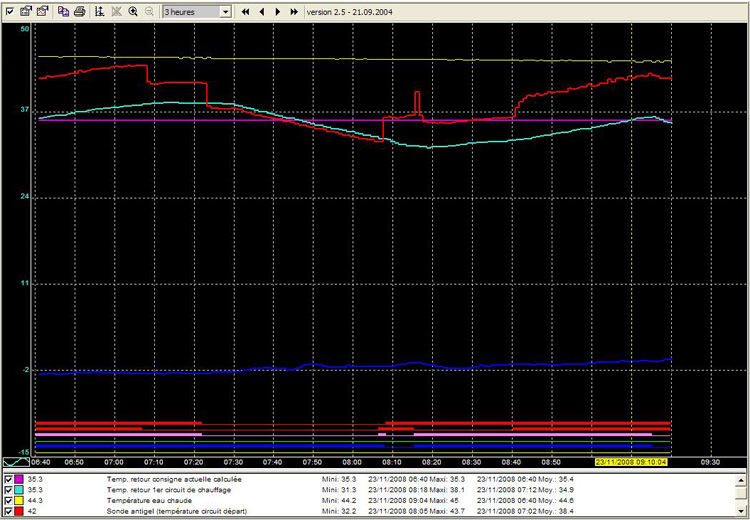Uncheck the Température eau chaude curve
Viewport: 750px width, 520px height.
tap(9, 501)
